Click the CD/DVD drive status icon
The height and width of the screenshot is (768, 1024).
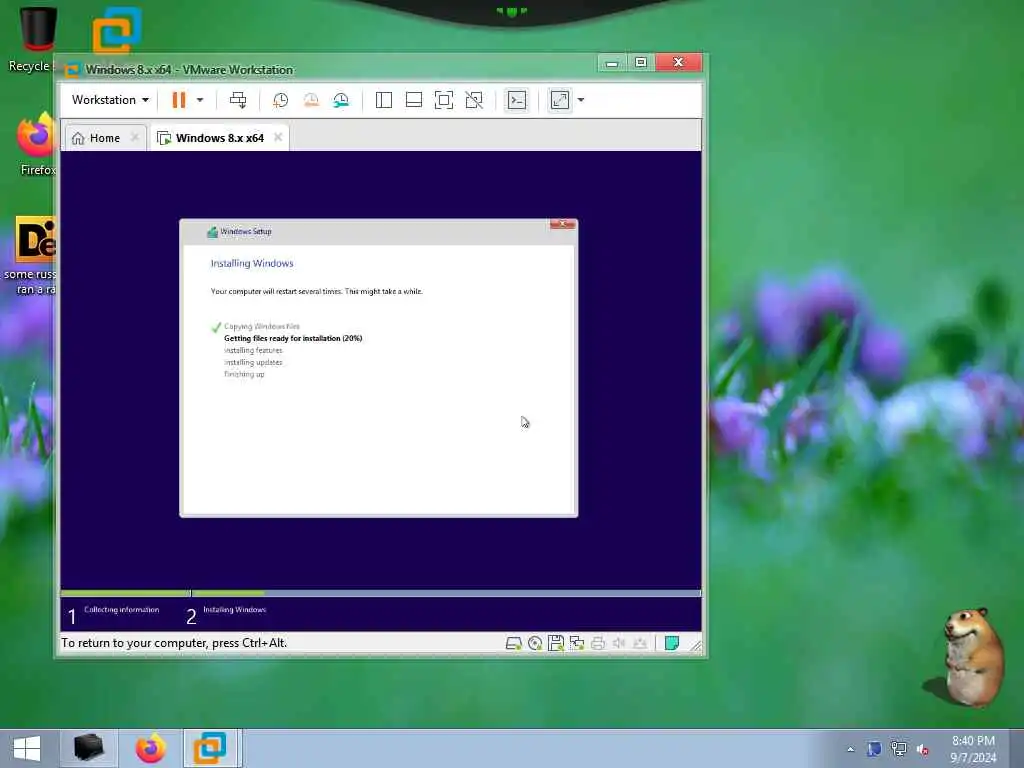coord(535,643)
